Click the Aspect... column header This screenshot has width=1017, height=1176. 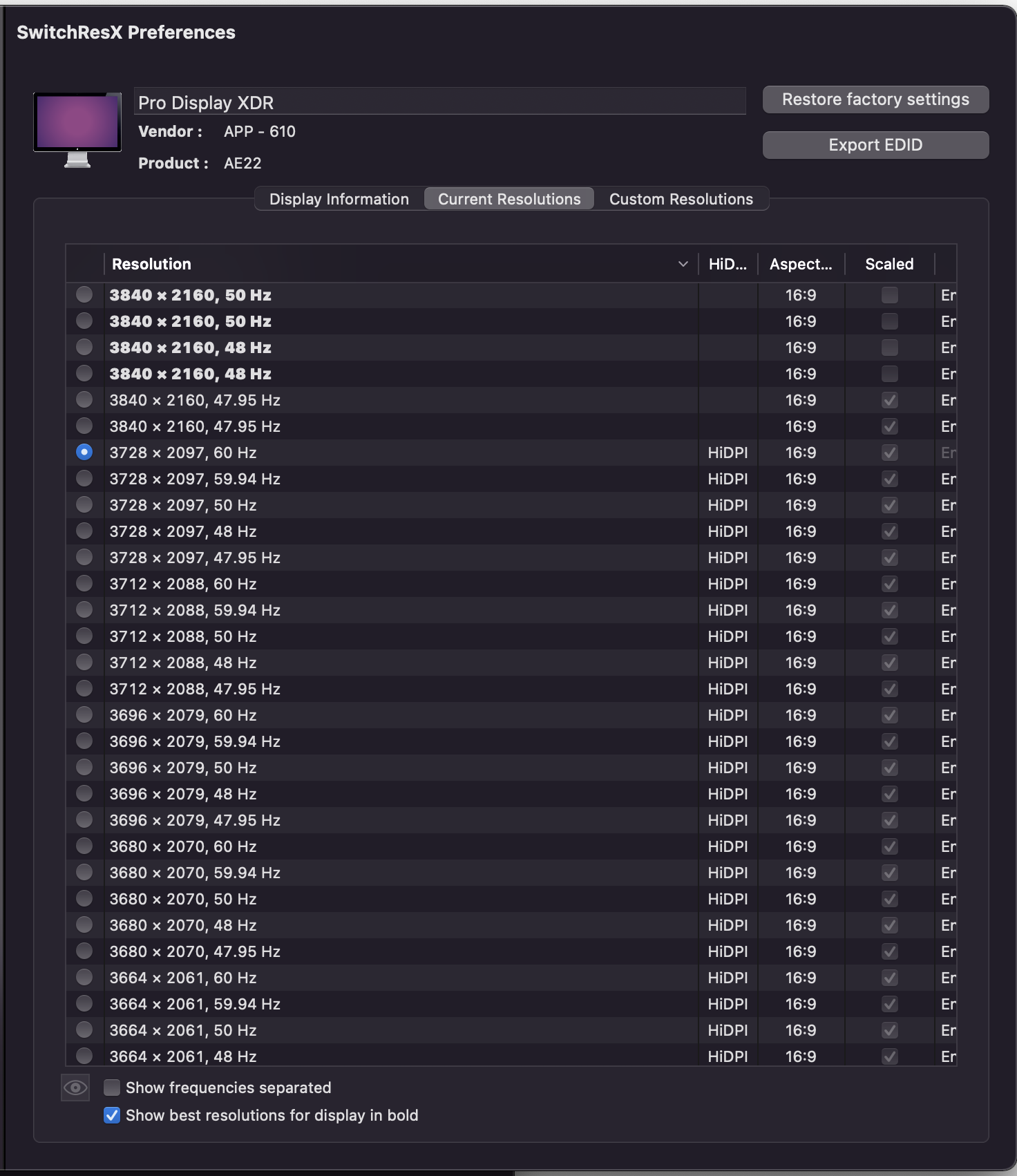click(x=801, y=264)
